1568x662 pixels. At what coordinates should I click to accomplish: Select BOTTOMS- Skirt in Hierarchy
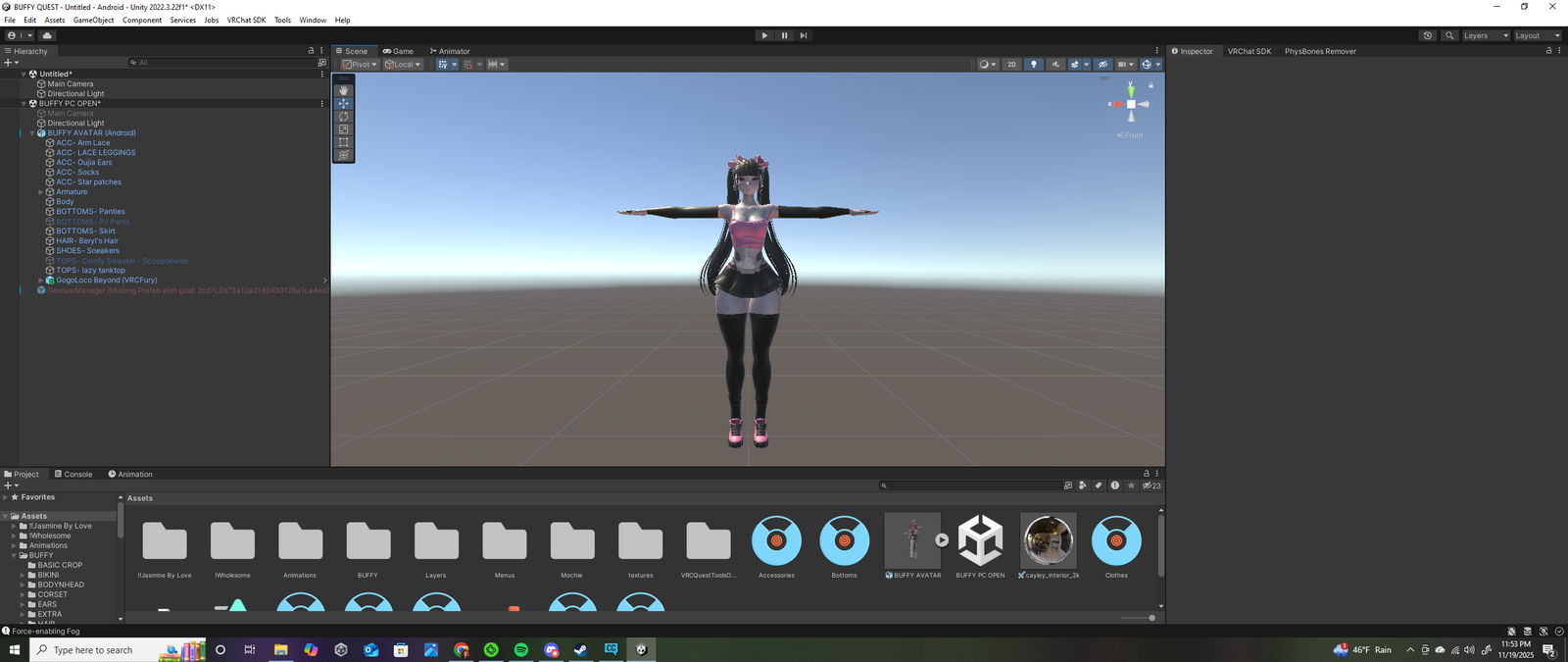click(x=85, y=231)
